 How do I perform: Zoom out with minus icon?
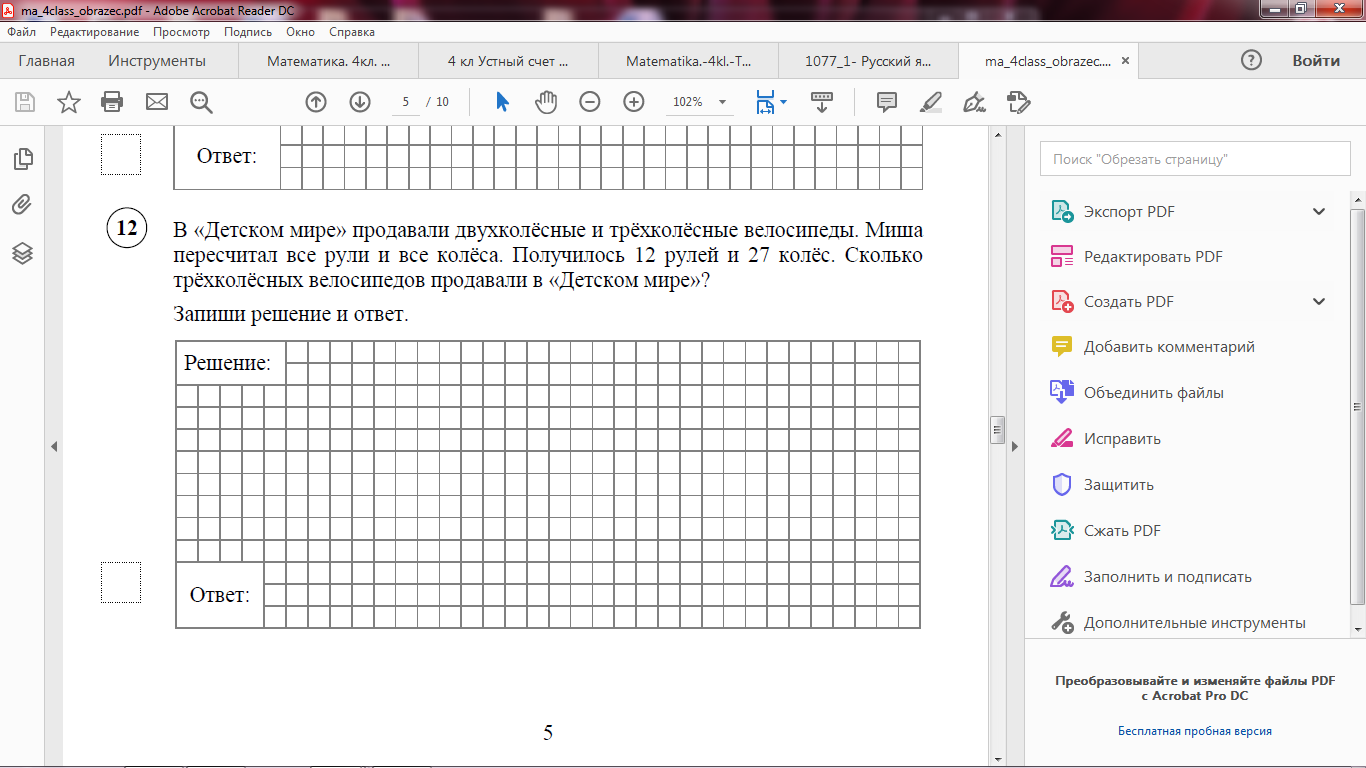click(590, 101)
